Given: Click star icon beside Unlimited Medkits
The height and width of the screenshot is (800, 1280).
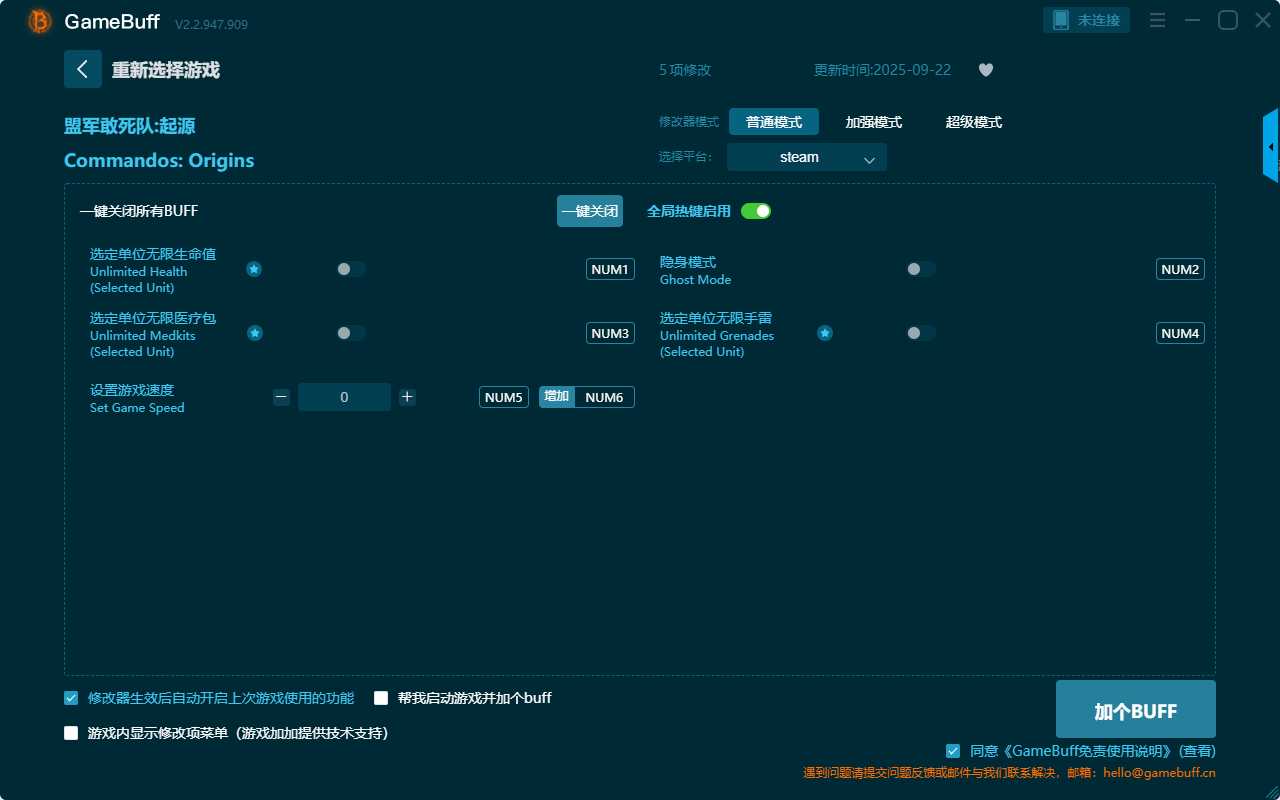Looking at the screenshot, I should tap(255, 333).
